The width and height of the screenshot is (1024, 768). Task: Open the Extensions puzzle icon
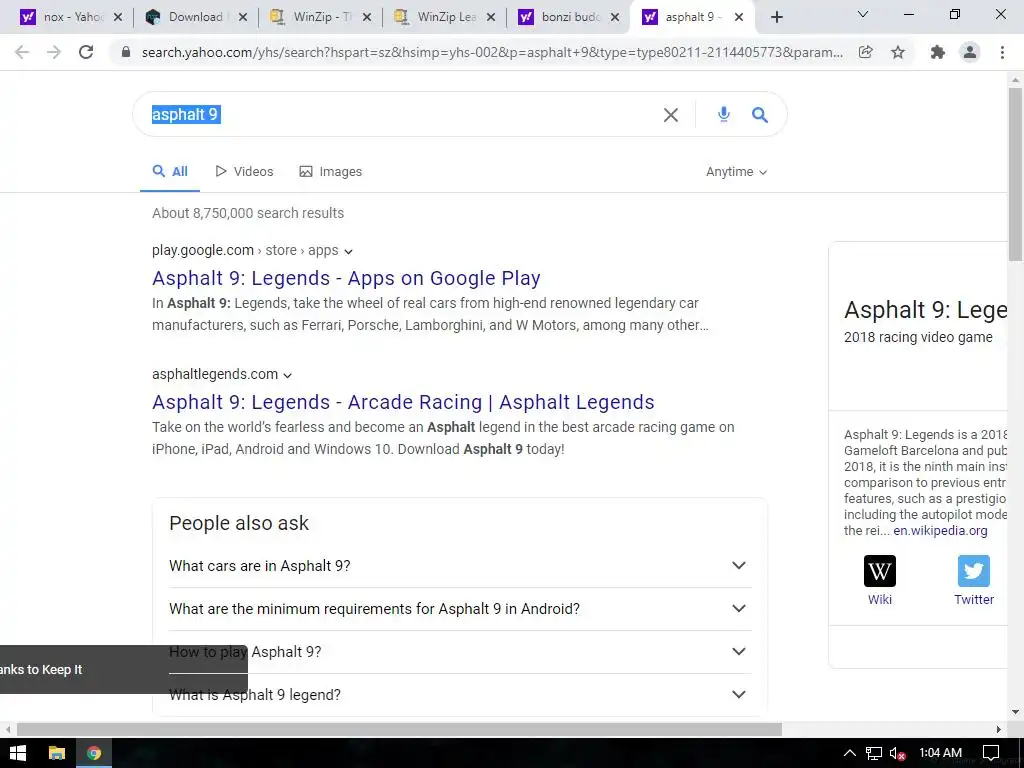(x=938, y=52)
